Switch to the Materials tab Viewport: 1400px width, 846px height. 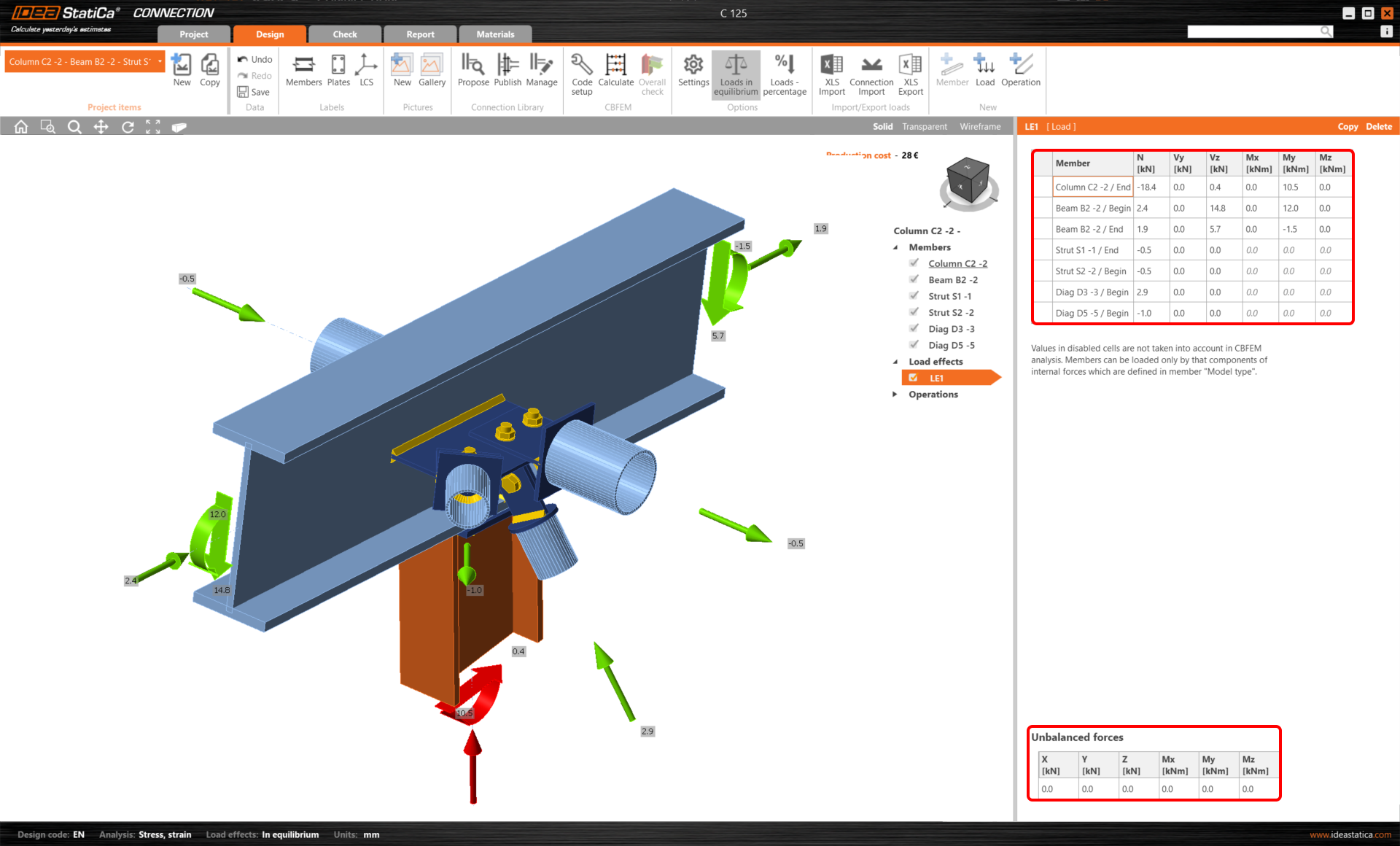[x=495, y=34]
